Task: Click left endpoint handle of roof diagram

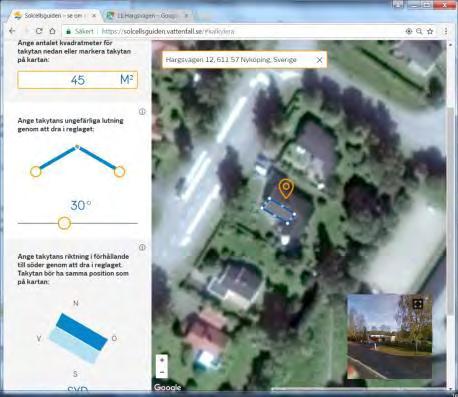Action: [x=36, y=172]
